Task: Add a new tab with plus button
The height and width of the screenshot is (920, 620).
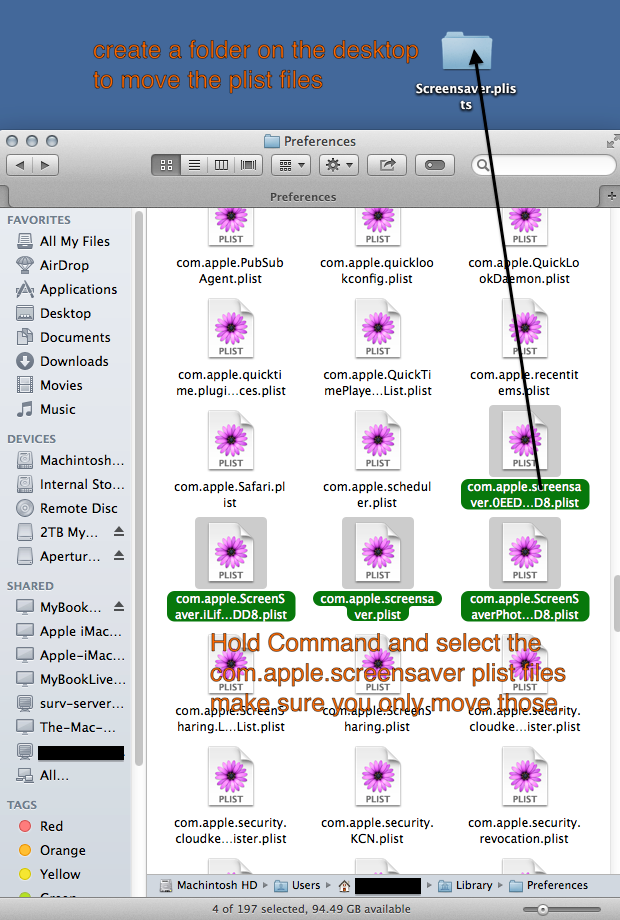Action: 611,196
